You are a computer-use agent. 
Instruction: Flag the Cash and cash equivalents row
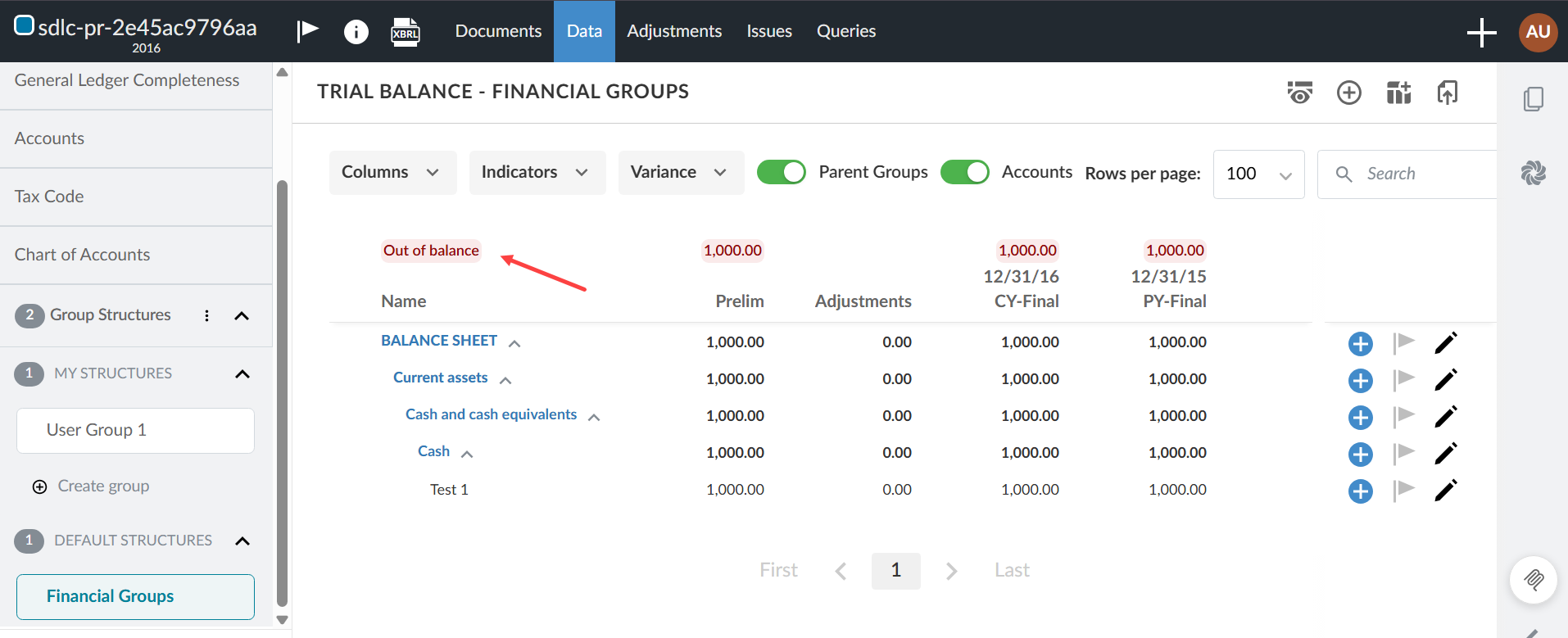pyautogui.click(x=1404, y=417)
